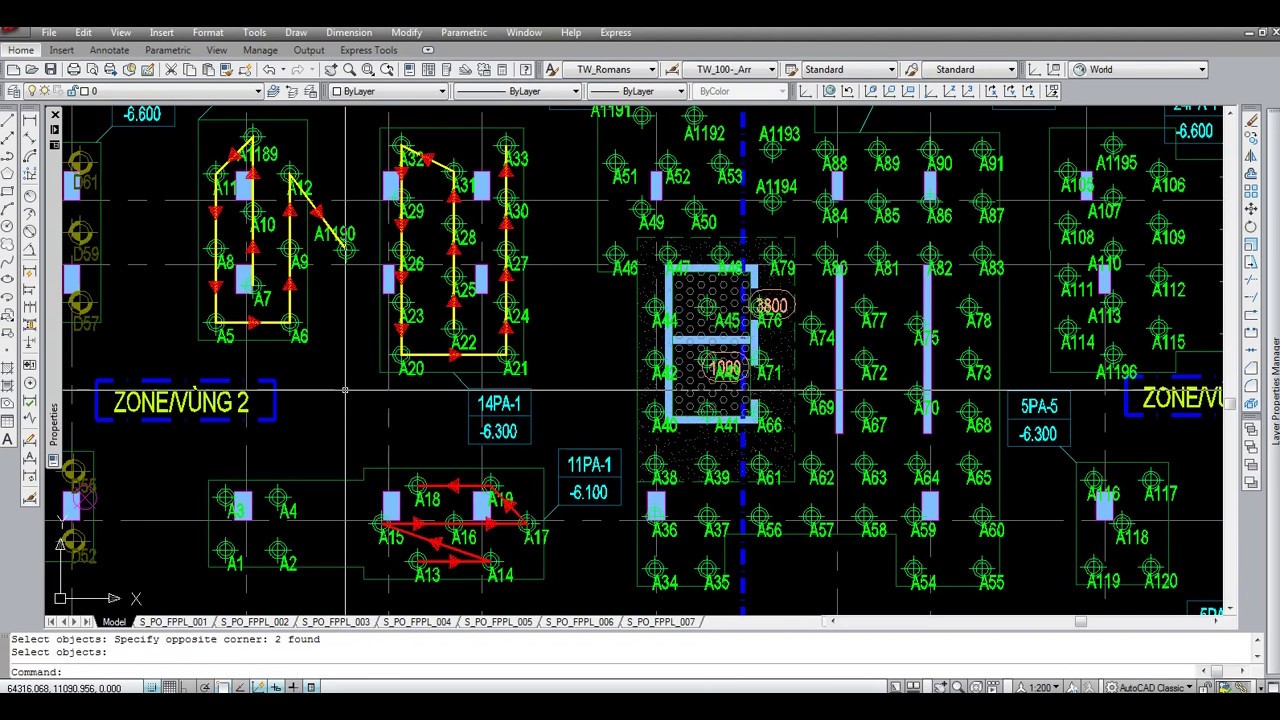
Task: Select the Linear Dimension tool
Action: click(x=30, y=120)
